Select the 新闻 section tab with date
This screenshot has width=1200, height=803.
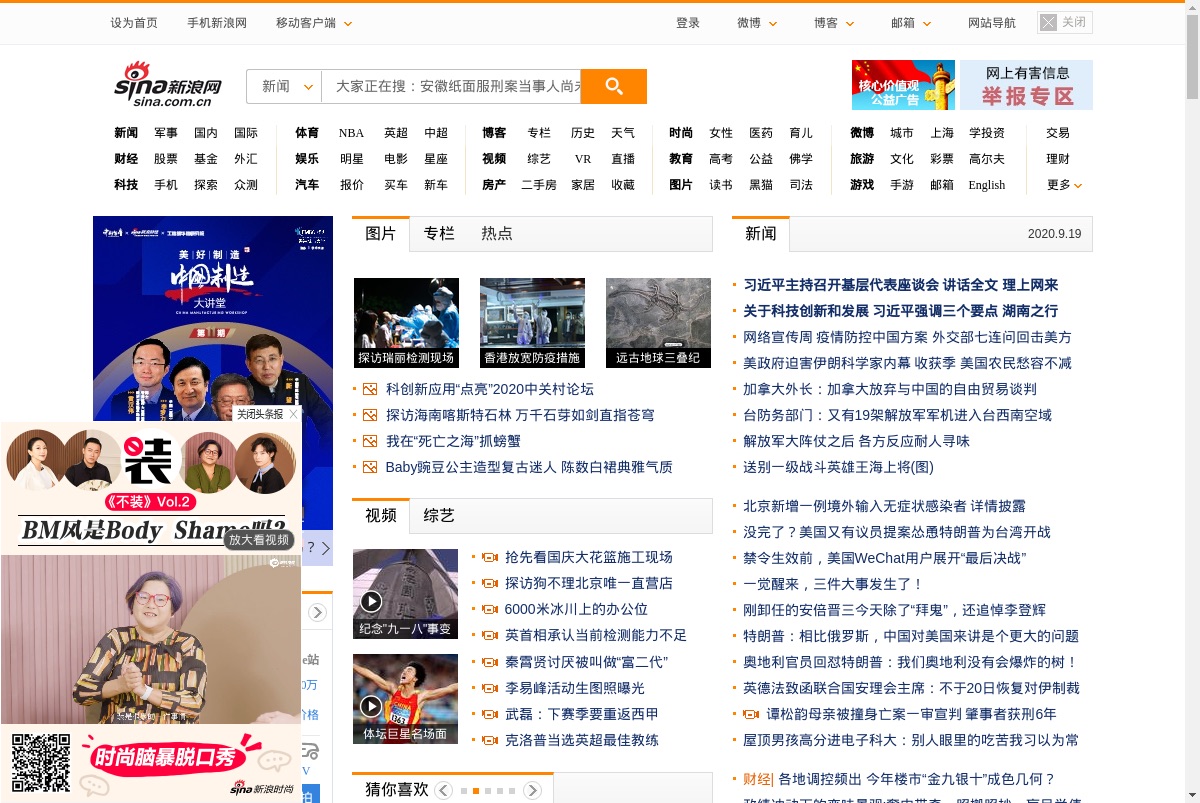761,233
